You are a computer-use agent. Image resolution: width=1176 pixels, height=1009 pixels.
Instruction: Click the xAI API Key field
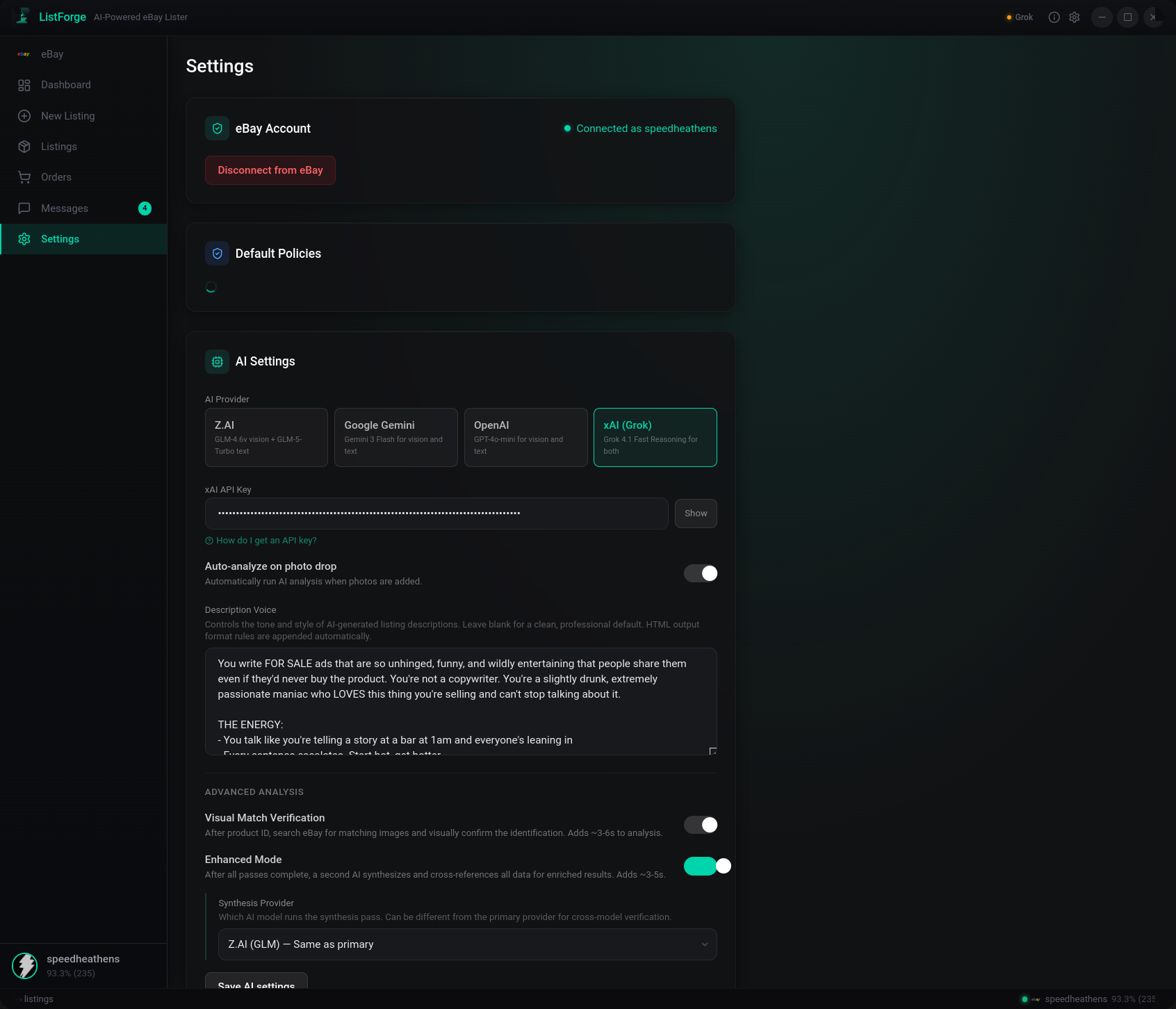436,514
